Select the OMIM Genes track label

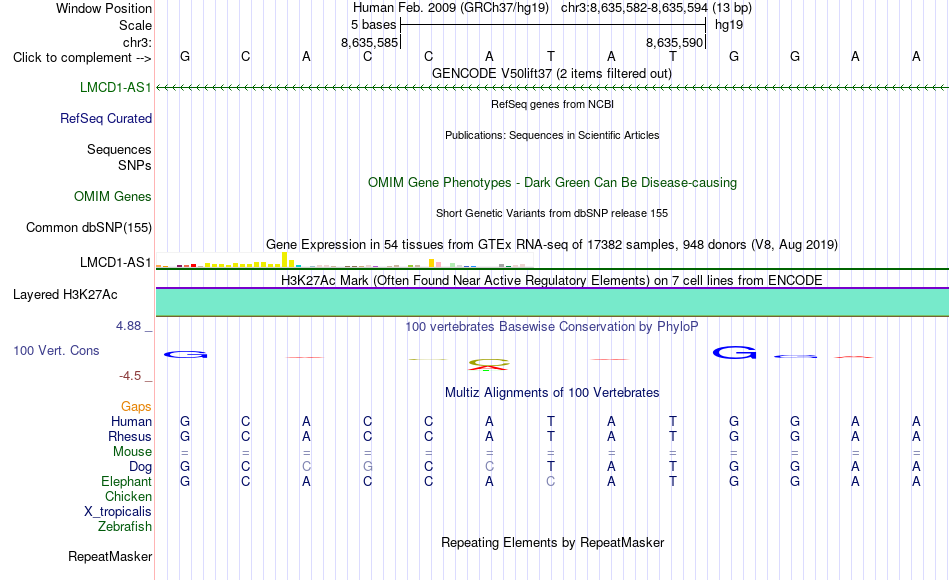(x=113, y=196)
